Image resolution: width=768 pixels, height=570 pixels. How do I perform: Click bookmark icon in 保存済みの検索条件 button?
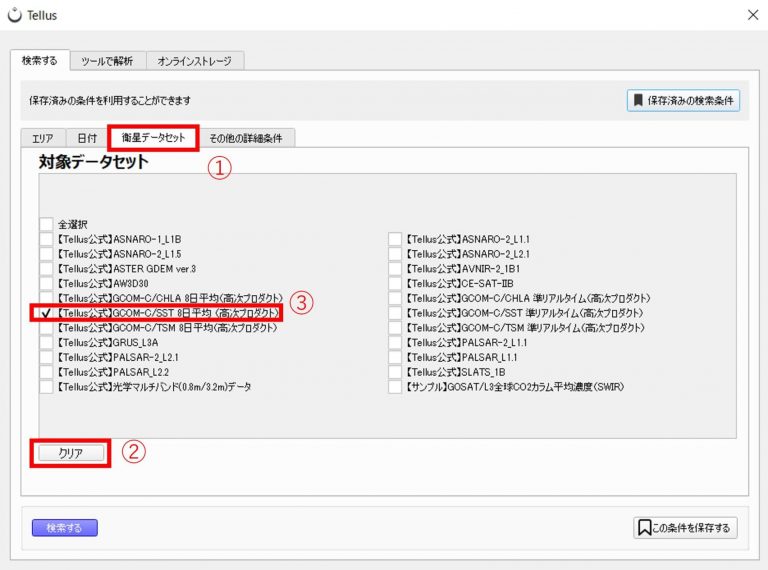638,100
